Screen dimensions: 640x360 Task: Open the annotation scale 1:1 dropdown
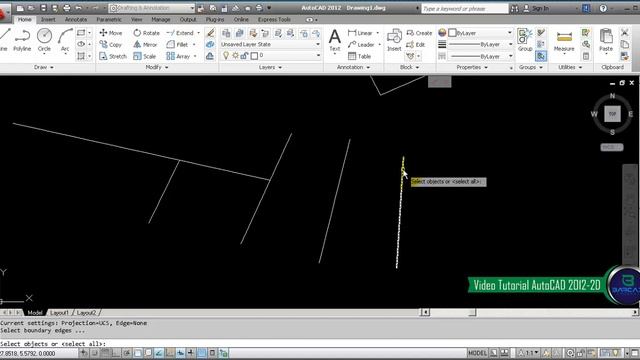pyautogui.click(x=529, y=353)
